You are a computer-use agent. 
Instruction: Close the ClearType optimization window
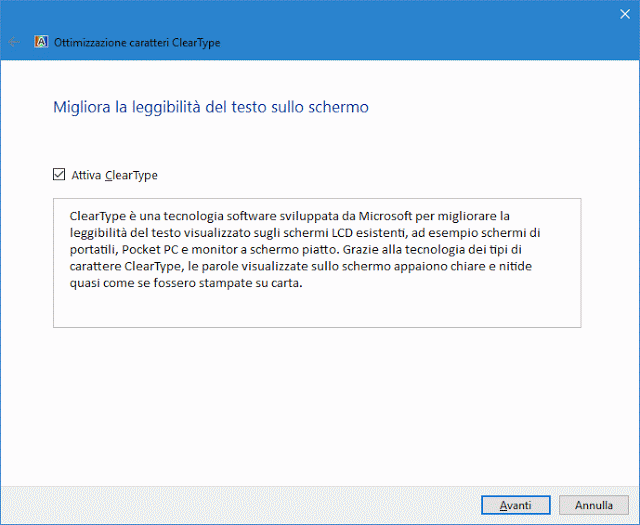(624, 14)
